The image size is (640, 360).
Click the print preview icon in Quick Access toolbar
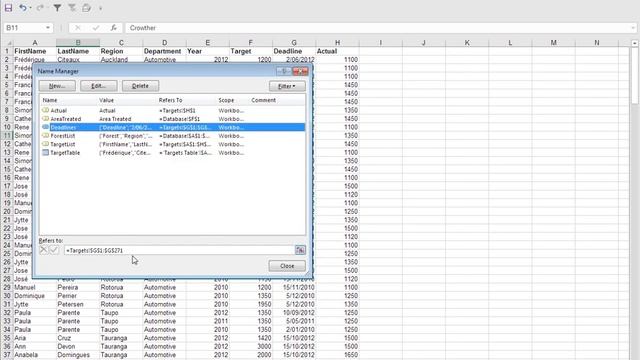tap(86, 8)
